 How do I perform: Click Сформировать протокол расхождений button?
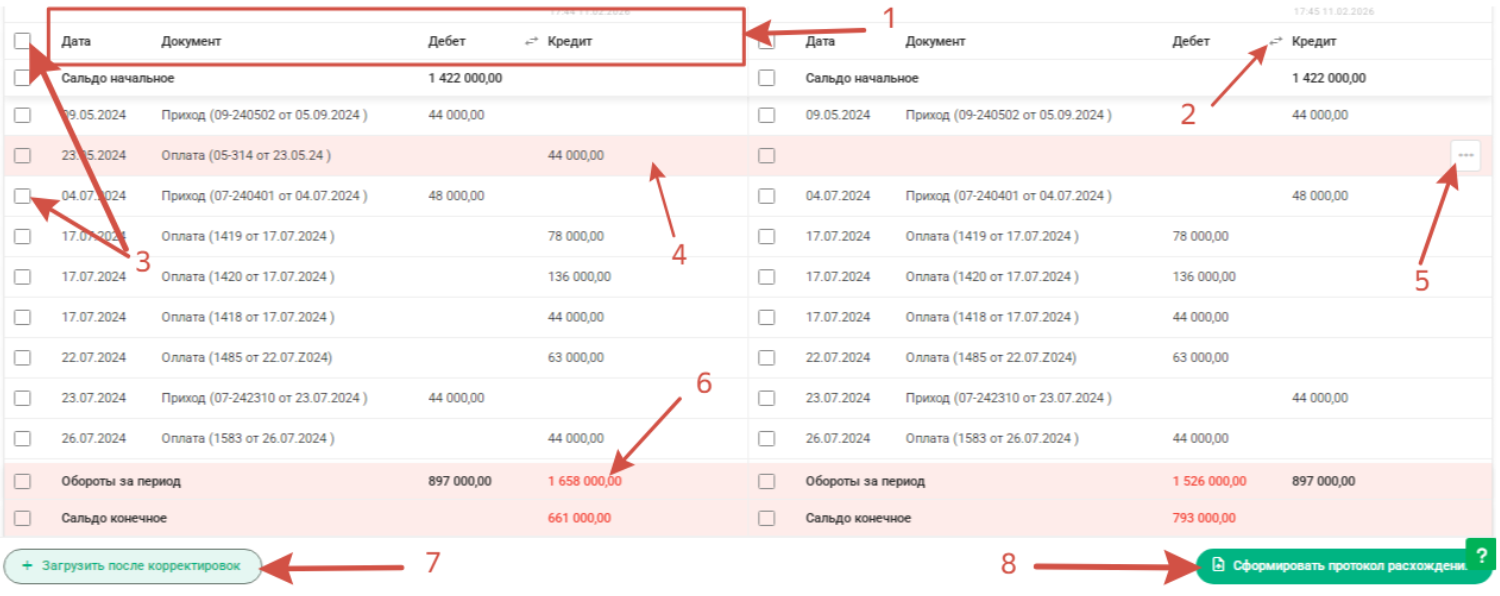point(1345,566)
